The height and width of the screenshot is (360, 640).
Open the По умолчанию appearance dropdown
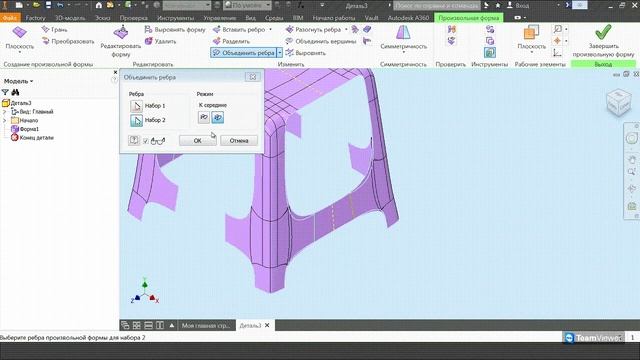coord(247,5)
